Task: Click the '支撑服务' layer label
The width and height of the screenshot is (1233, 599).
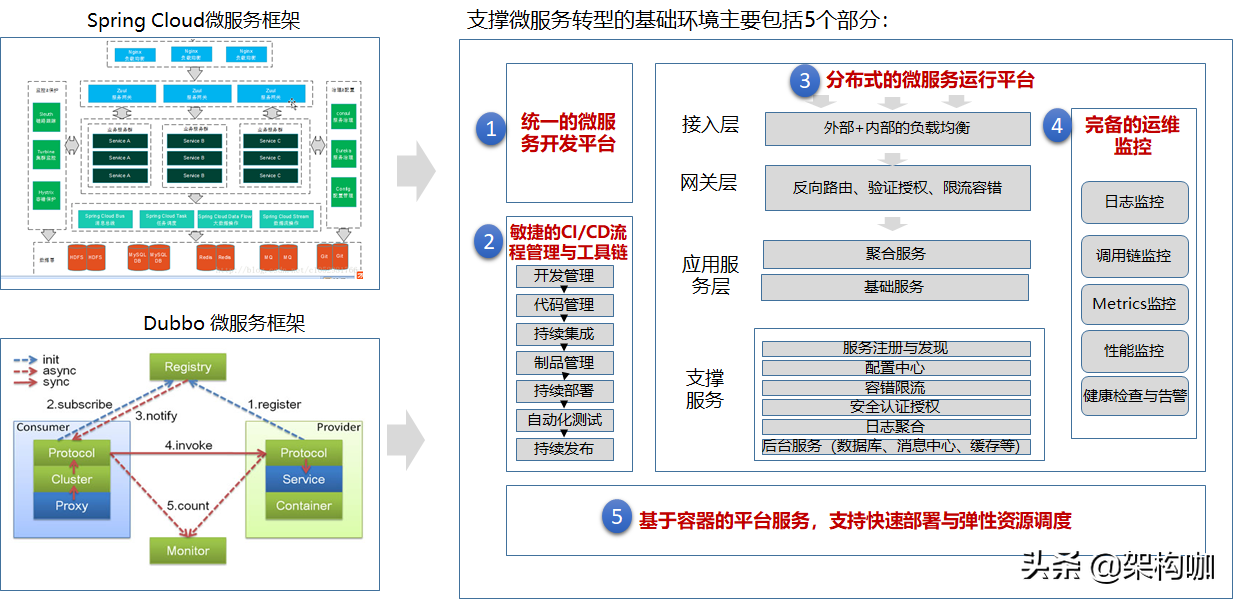Action: (x=704, y=389)
